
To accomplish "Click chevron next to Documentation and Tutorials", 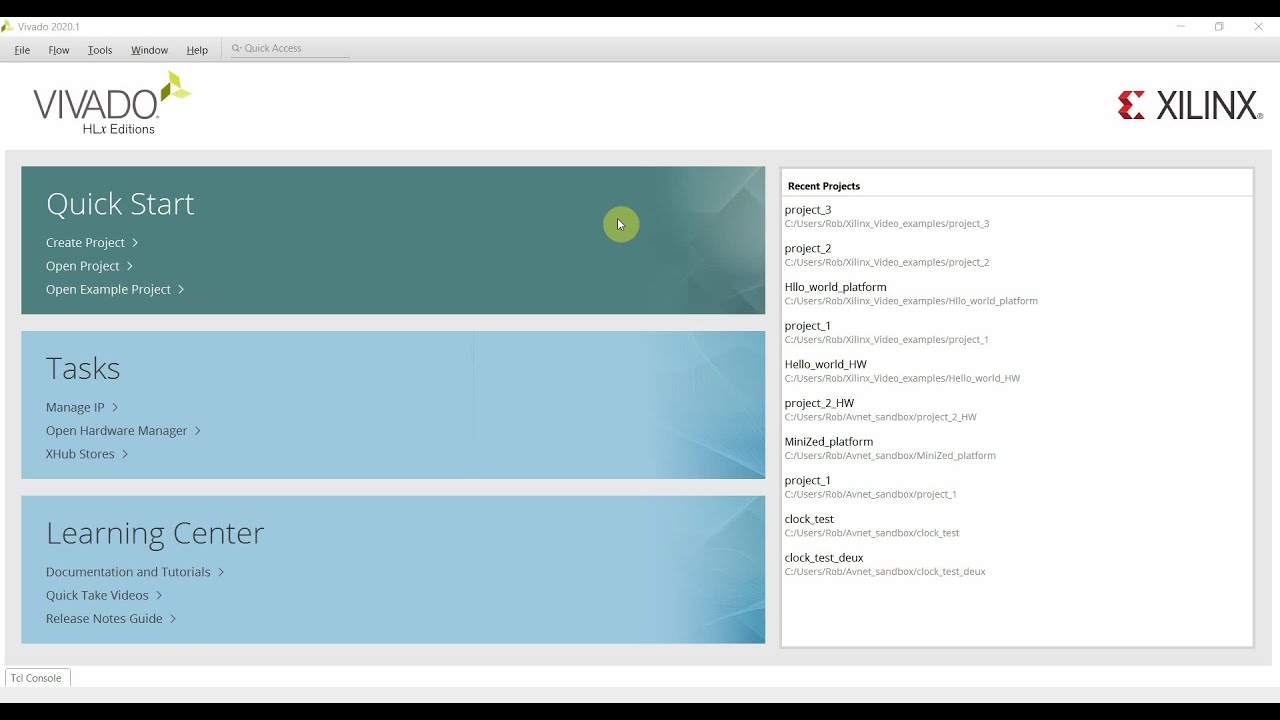I will pyautogui.click(x=221, y=572).
